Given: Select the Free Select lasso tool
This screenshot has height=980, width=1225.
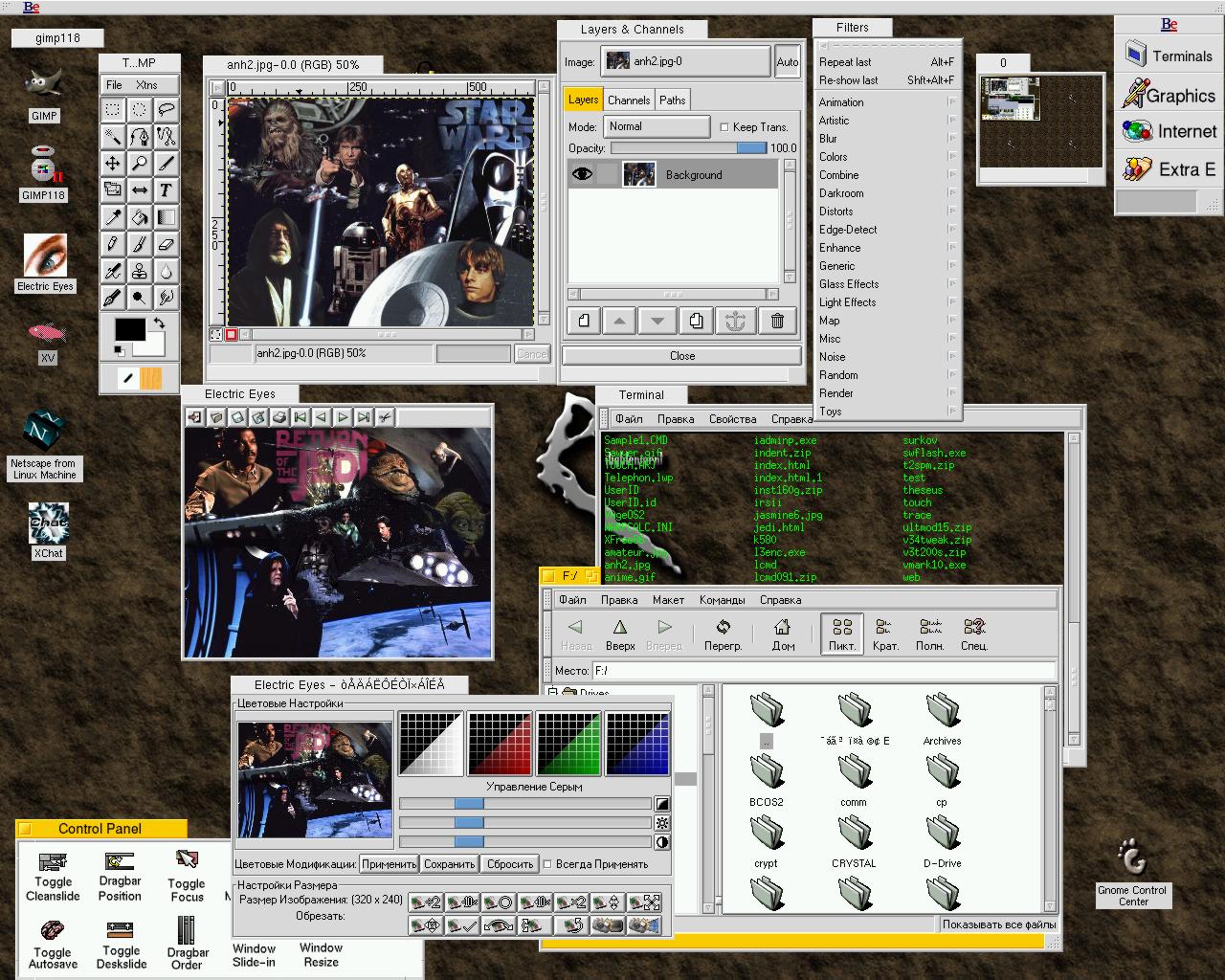Looking at the screenshot, I should pyautogui.click(x=167, y=110).
